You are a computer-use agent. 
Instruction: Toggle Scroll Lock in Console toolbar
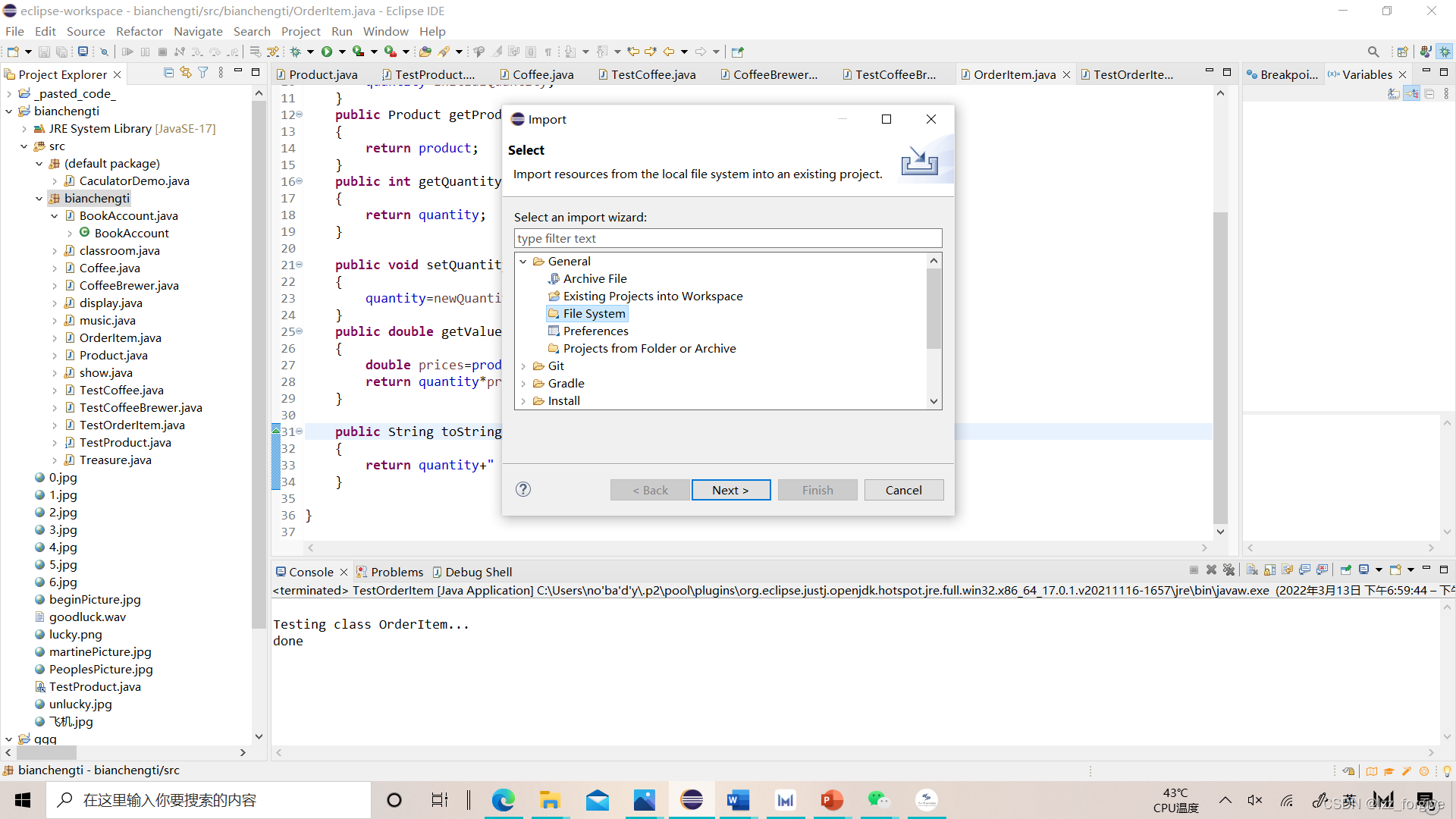(x=1269, y=570)
